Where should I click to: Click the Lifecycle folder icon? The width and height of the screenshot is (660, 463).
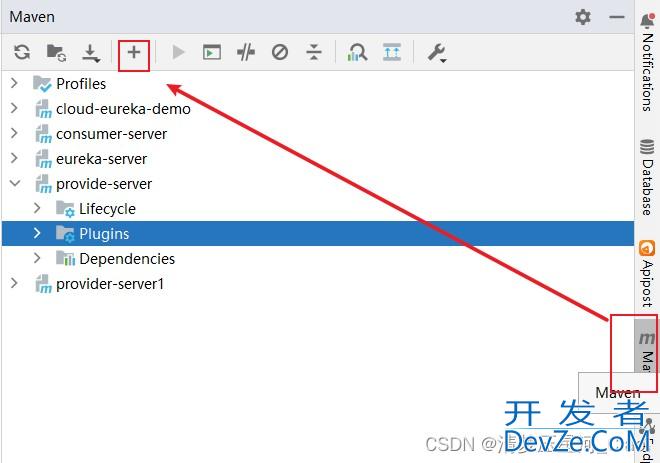pyautogui.click(x=65, y=209)
